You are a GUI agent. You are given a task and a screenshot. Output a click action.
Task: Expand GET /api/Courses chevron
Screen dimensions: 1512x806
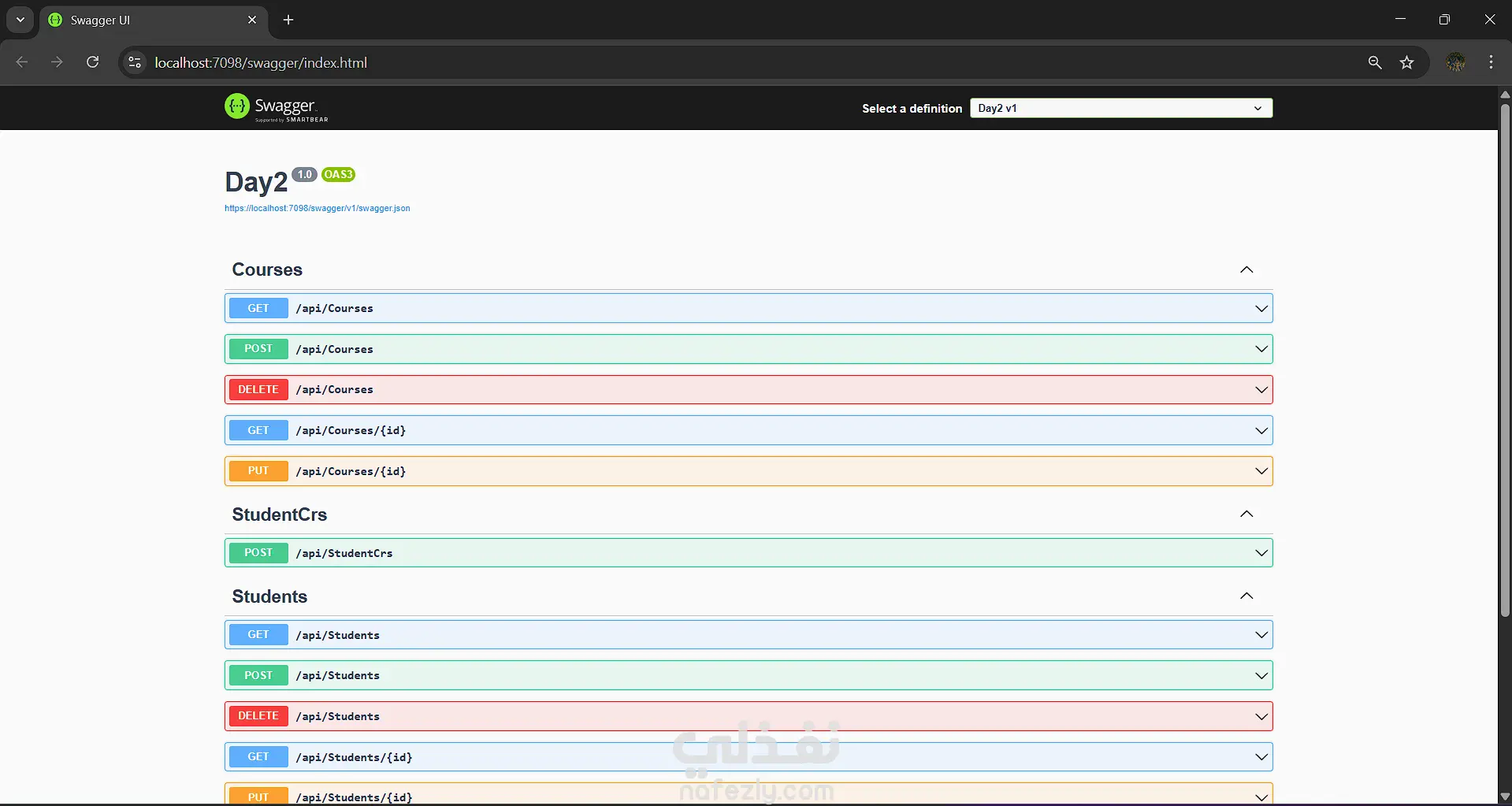click(x=1261, y=308)
